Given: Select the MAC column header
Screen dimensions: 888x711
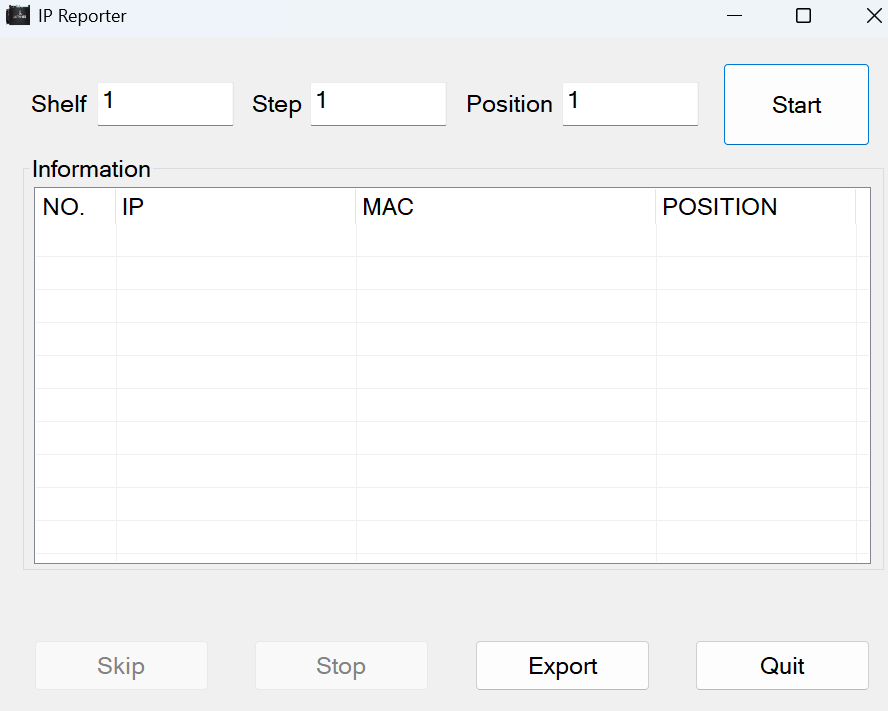Looking at the screenshot, I should point(506,207).
